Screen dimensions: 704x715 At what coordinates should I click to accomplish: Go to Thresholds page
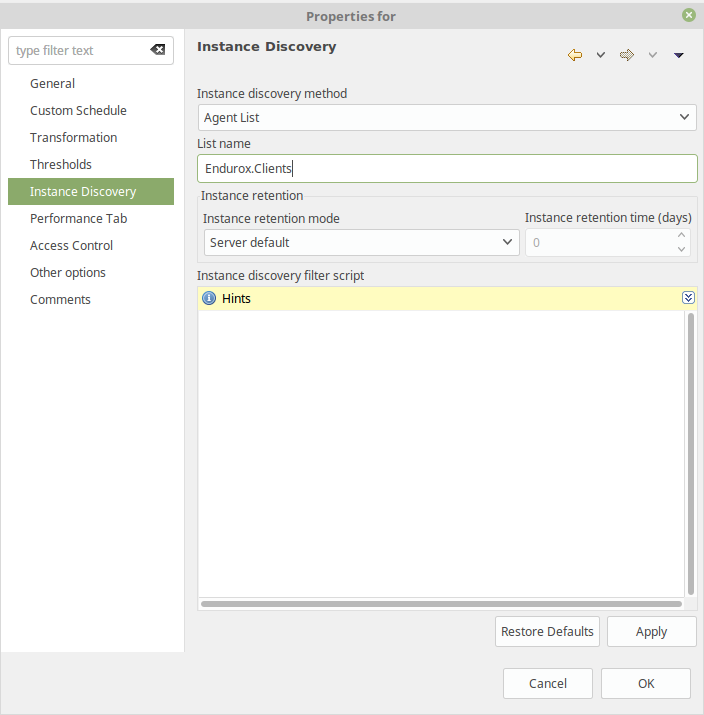[x=60, y=165]
